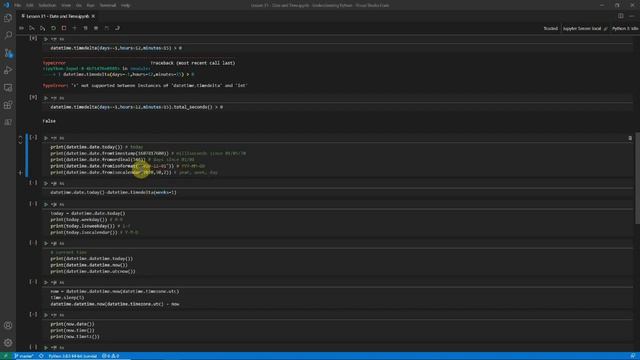Run all cells from notebook toolbar
The image size is (640, 360).
pyautogui.click(x=21, y=28)
